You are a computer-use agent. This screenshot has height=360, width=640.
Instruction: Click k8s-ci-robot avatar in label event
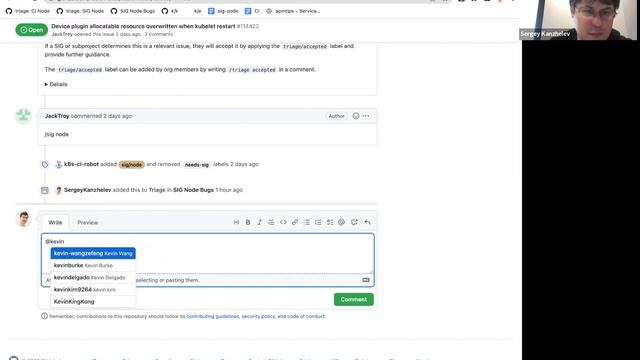point(58,164)
